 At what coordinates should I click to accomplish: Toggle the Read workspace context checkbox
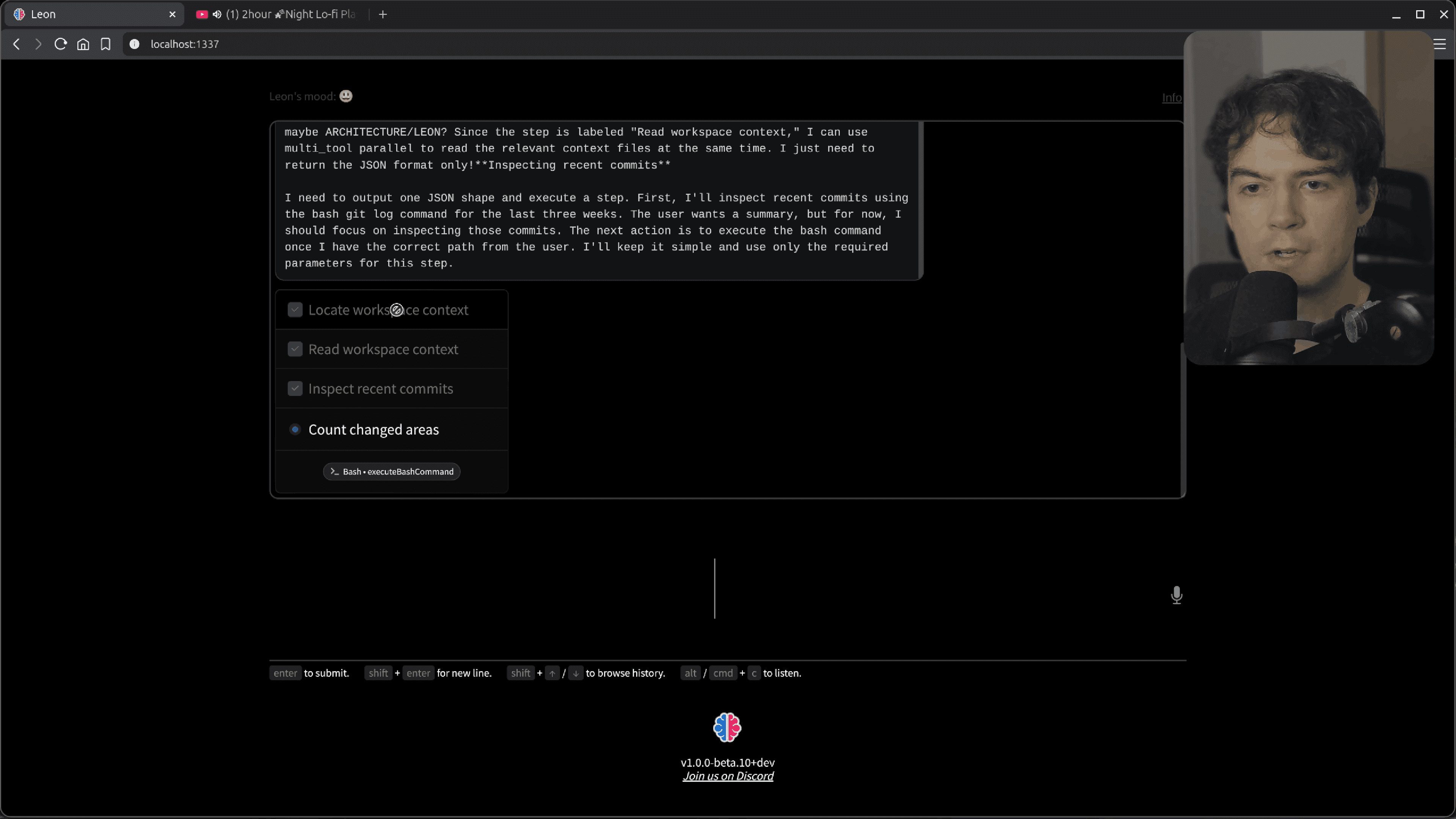point(295,349)
